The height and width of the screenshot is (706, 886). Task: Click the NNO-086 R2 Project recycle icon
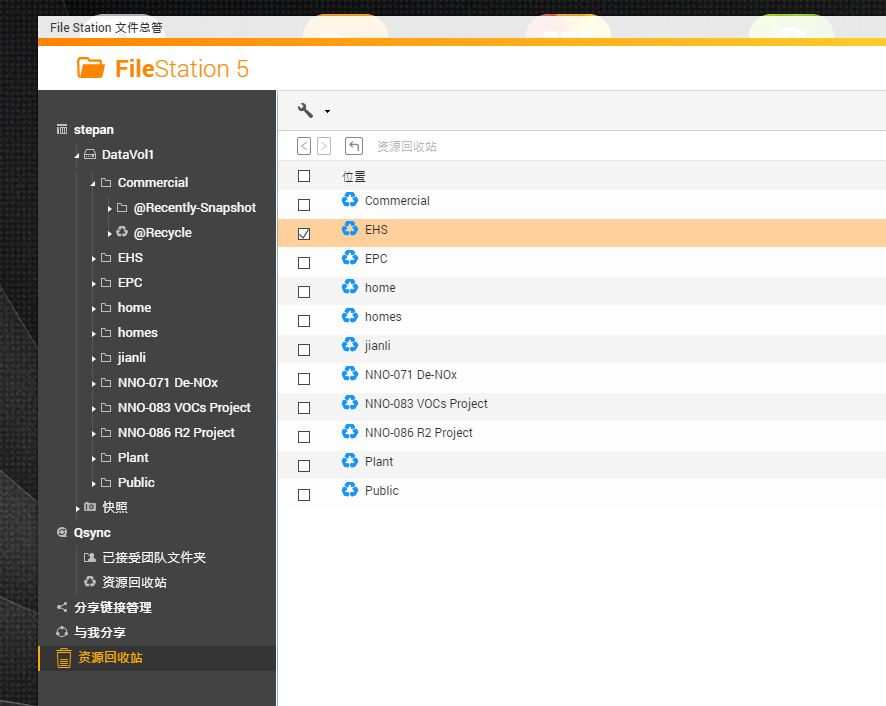click(x=350, y=432)
